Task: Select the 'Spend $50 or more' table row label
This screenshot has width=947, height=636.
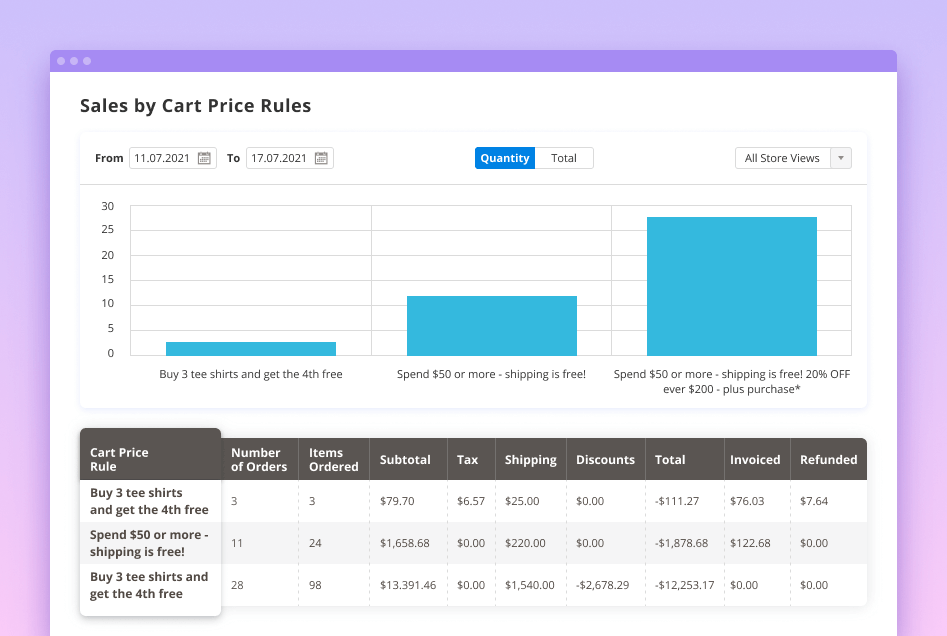Action: [x=149, y=543]
